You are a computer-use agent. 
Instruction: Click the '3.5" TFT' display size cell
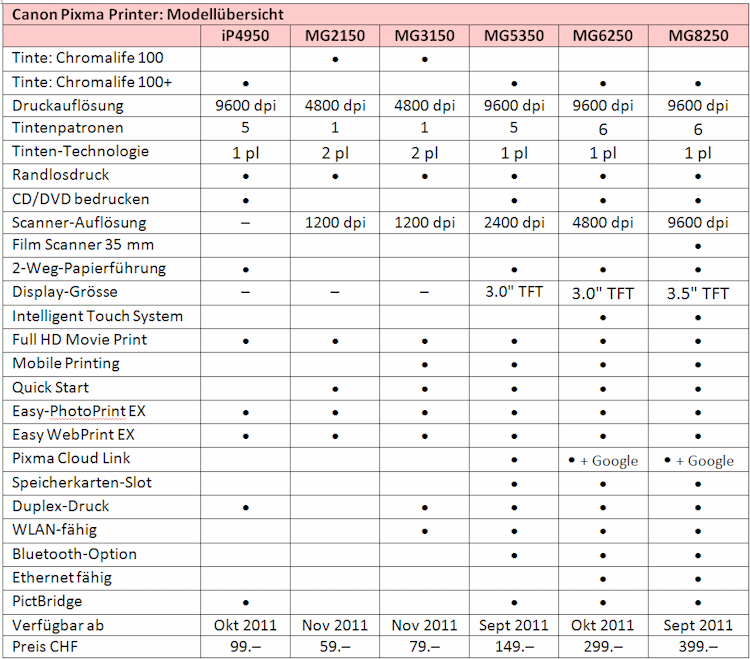tap(697, 293)
